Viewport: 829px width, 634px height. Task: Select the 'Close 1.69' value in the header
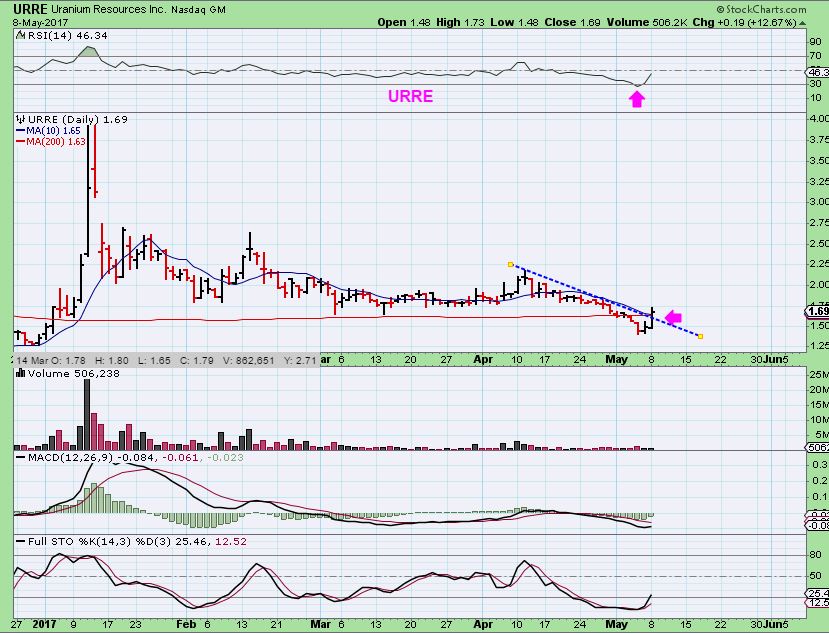pyautogui.click(x=573, y=22)
